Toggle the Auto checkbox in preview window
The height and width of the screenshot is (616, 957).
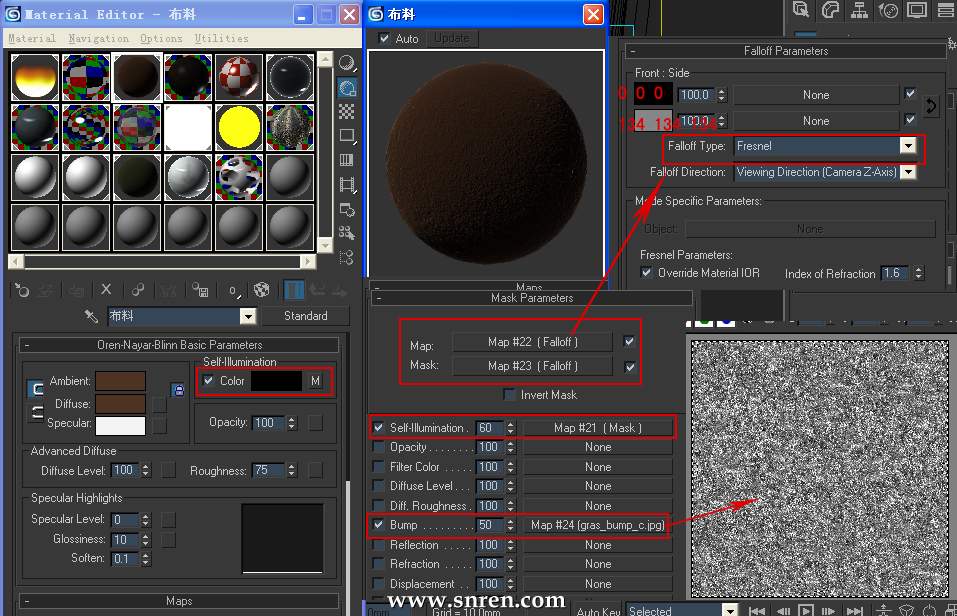pos(384,38)
